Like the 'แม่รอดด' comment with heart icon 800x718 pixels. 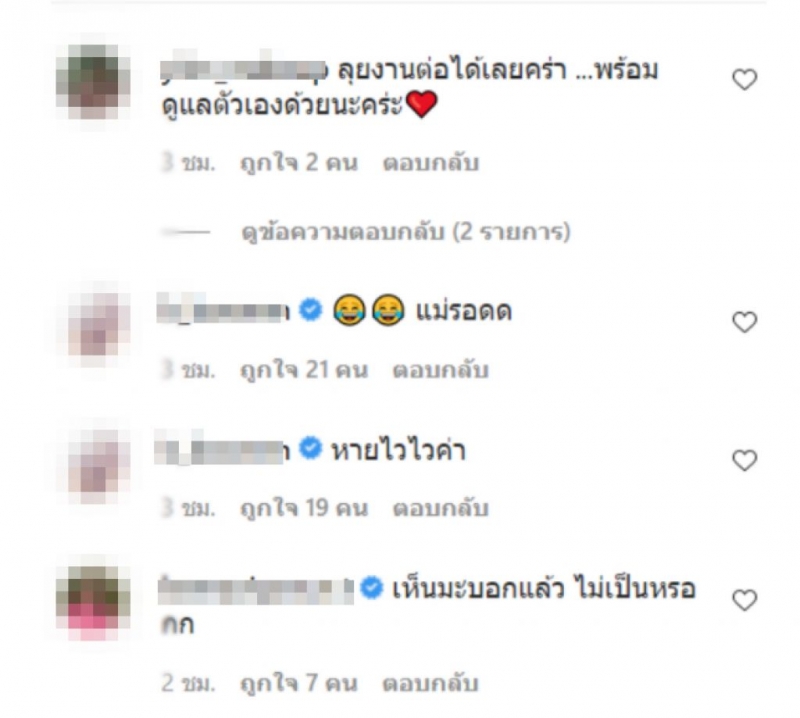click(744, 322)
